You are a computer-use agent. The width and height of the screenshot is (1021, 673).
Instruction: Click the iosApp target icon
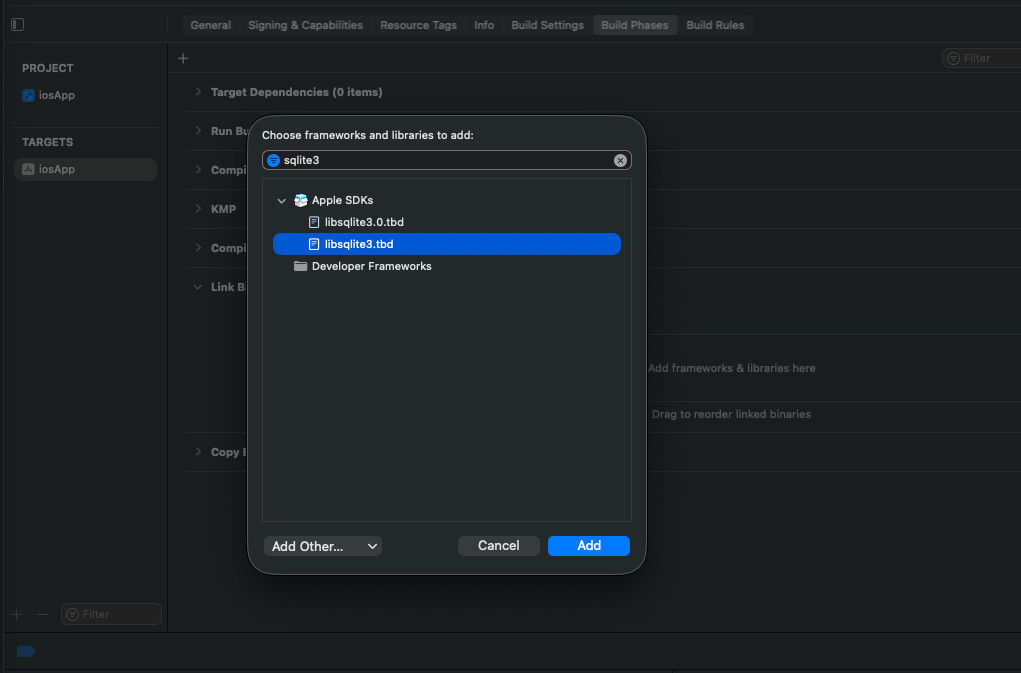coord(29,169)
